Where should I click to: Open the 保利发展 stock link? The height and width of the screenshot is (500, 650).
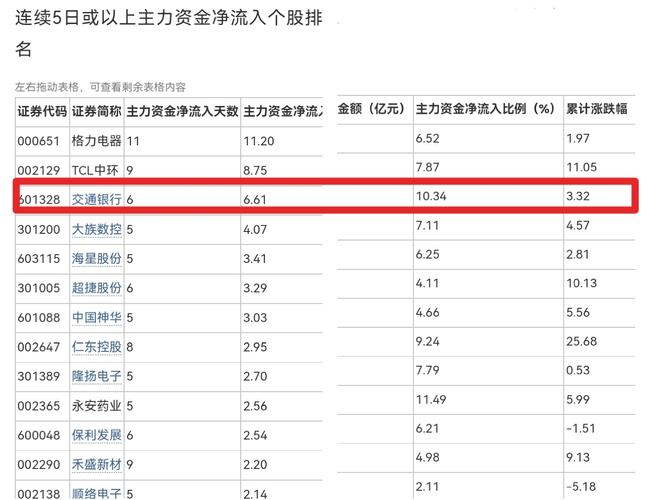(97, 435)
